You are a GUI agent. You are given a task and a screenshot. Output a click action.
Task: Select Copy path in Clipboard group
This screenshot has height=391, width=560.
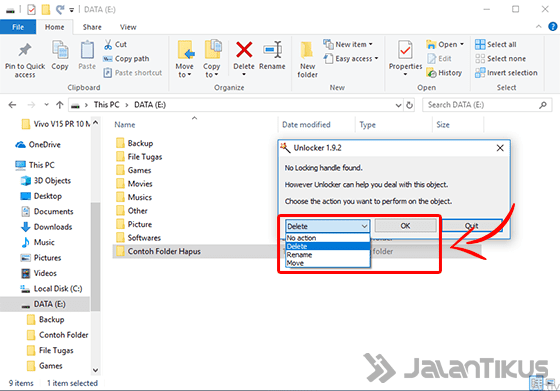tap(126, 59)
